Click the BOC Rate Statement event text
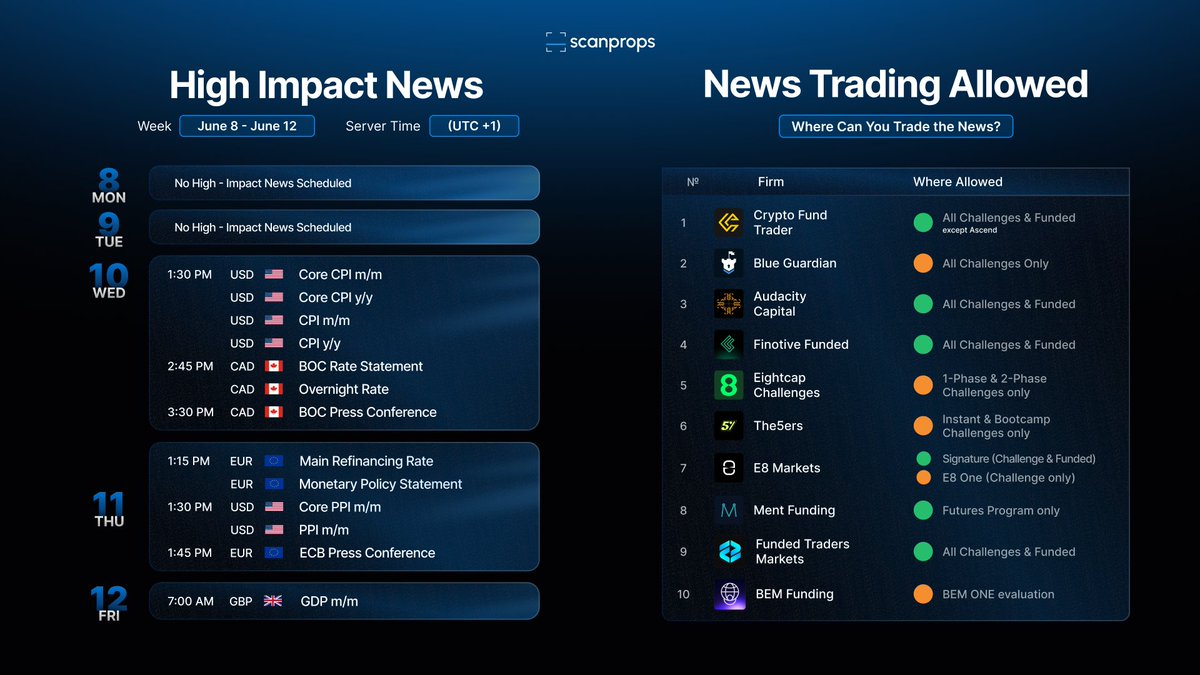The width and height of the screenshot is (1200, 675). [361, 366]
